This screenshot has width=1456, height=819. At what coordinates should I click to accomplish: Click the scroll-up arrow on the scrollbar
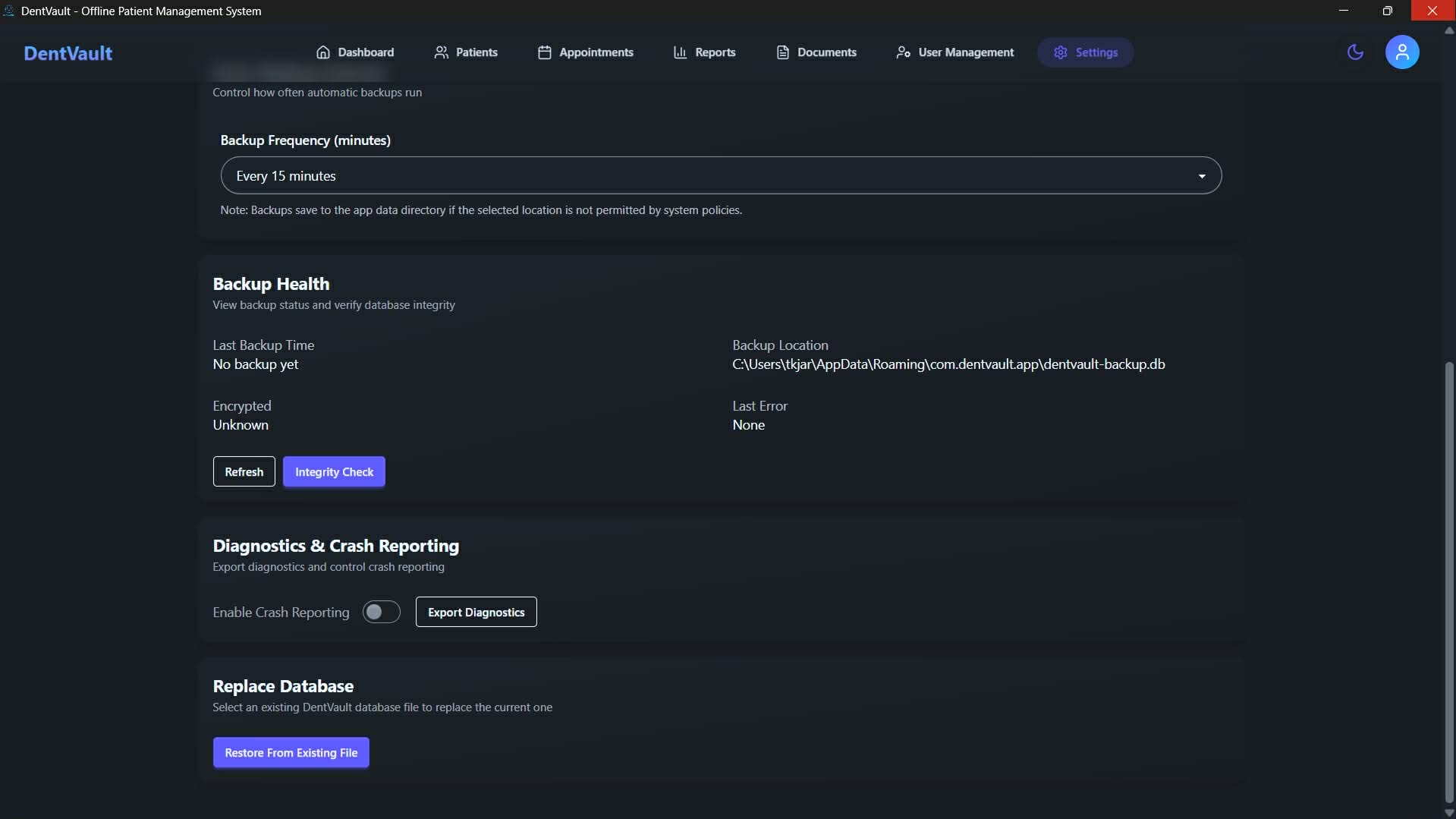coord(1448,31)
